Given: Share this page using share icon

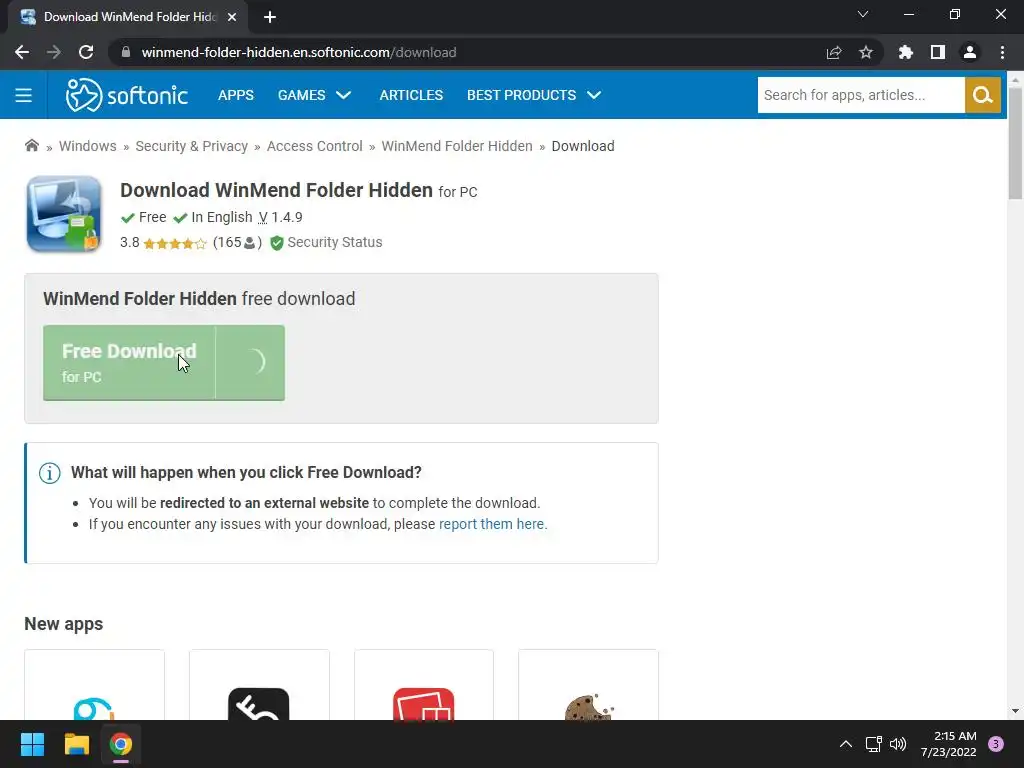Looking at the screenshot, I should [x=834, y=52].
